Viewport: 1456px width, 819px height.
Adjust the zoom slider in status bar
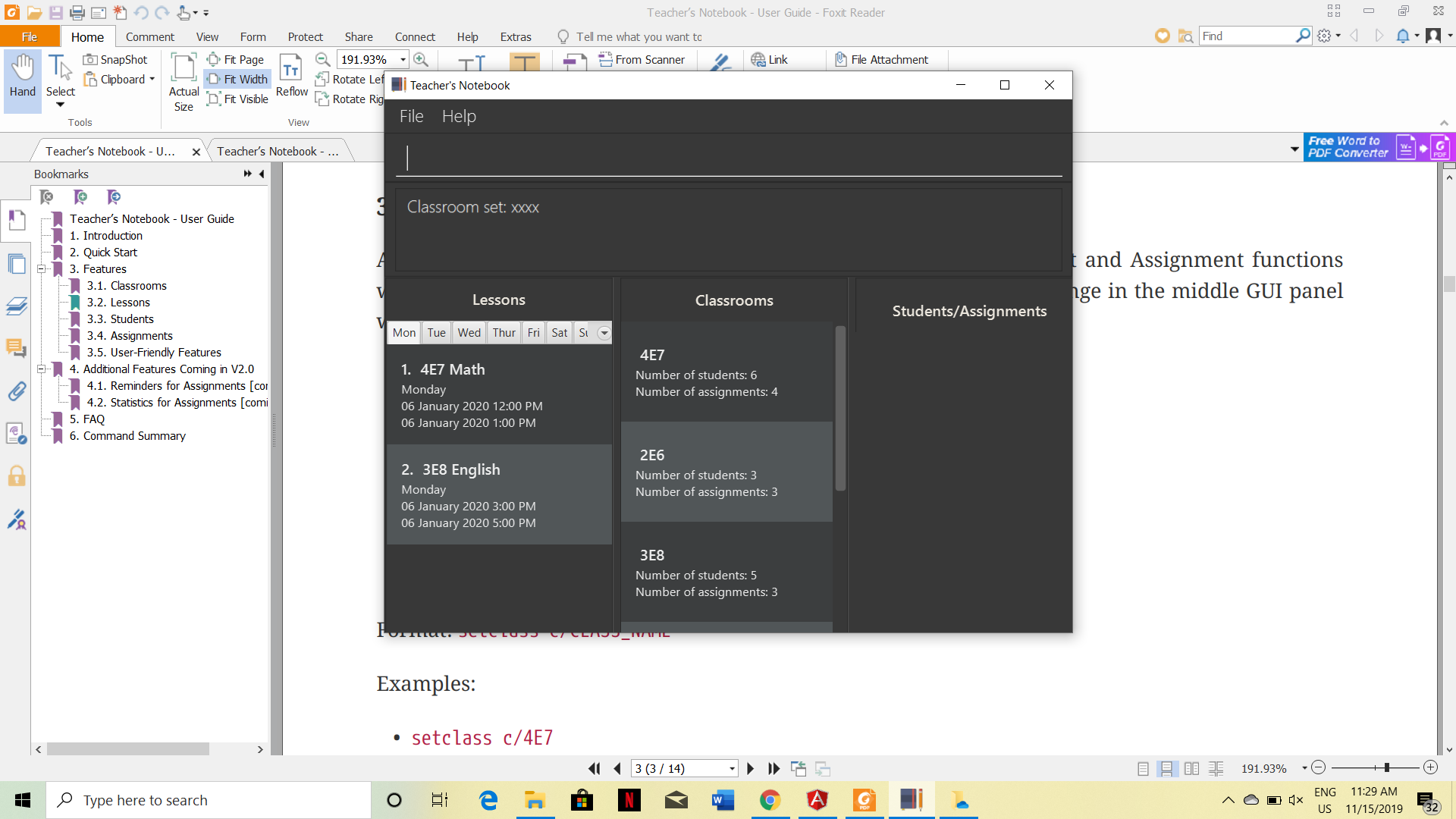coord(1386,768)
